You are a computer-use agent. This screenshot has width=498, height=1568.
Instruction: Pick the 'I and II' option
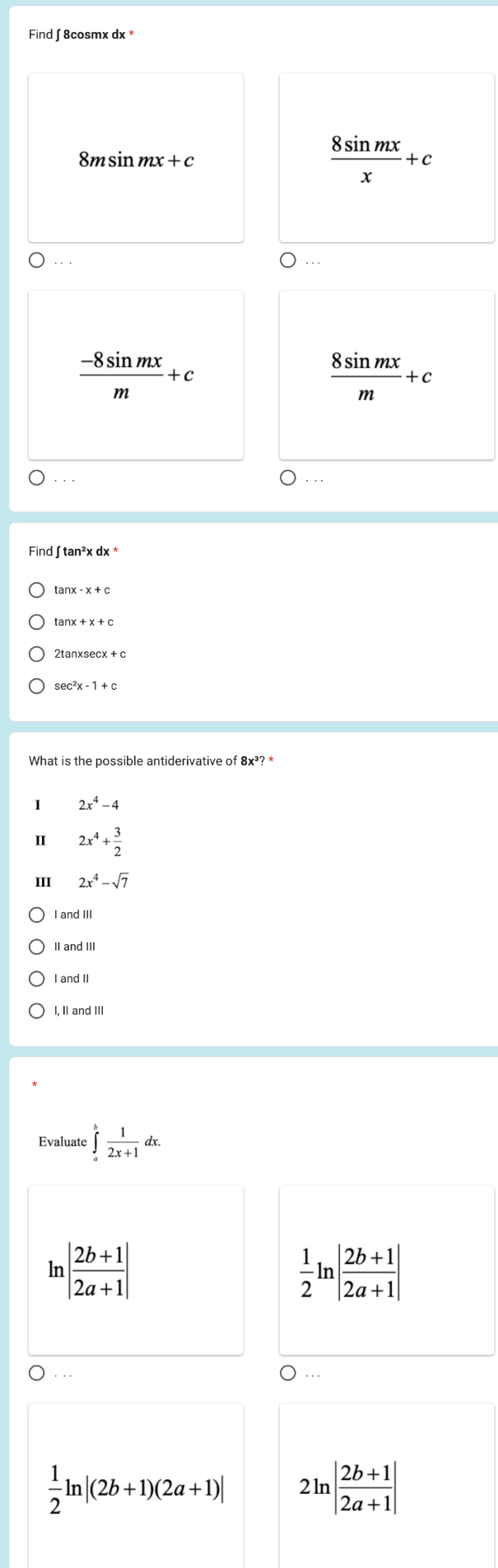tap(37, 979)
